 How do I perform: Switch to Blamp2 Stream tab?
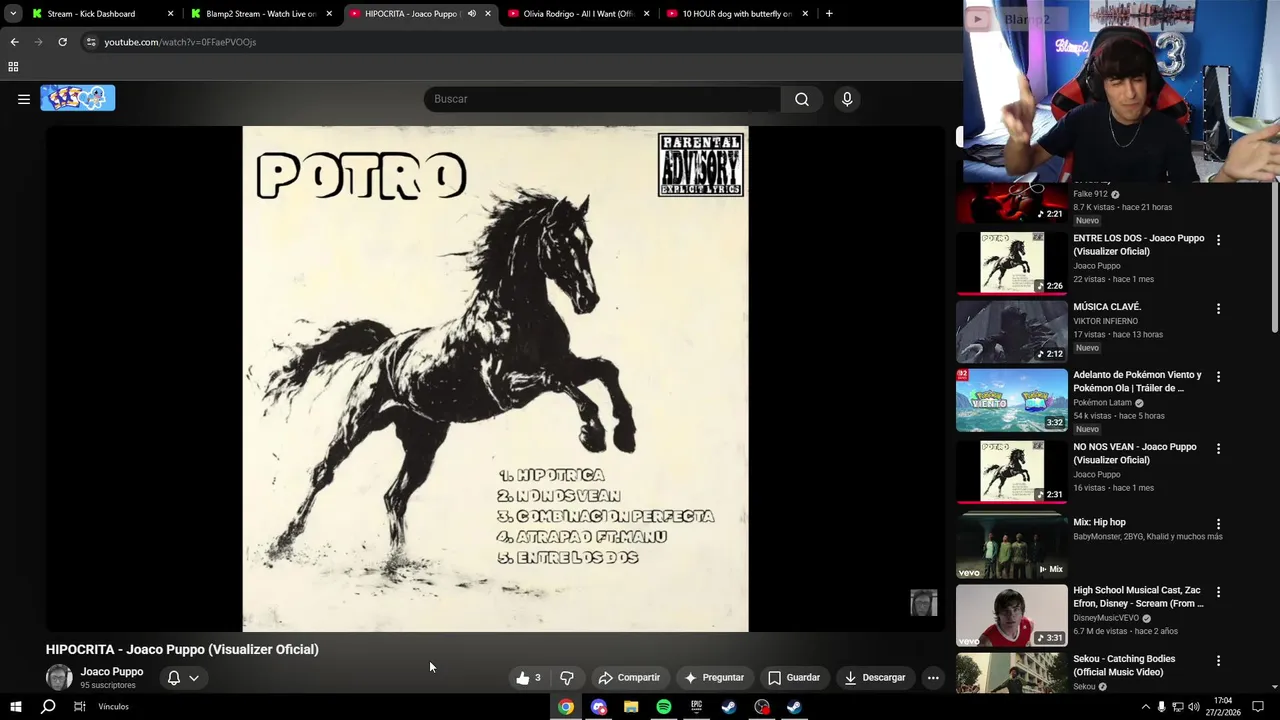(x=262, y=14)
